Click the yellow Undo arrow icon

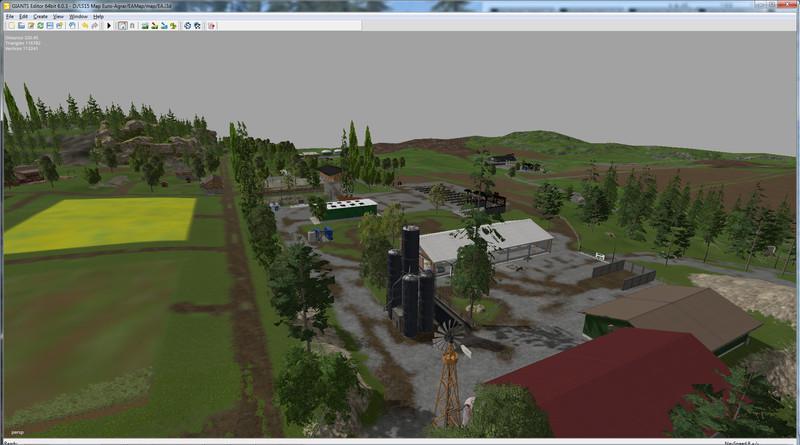(x=85, y=26)
